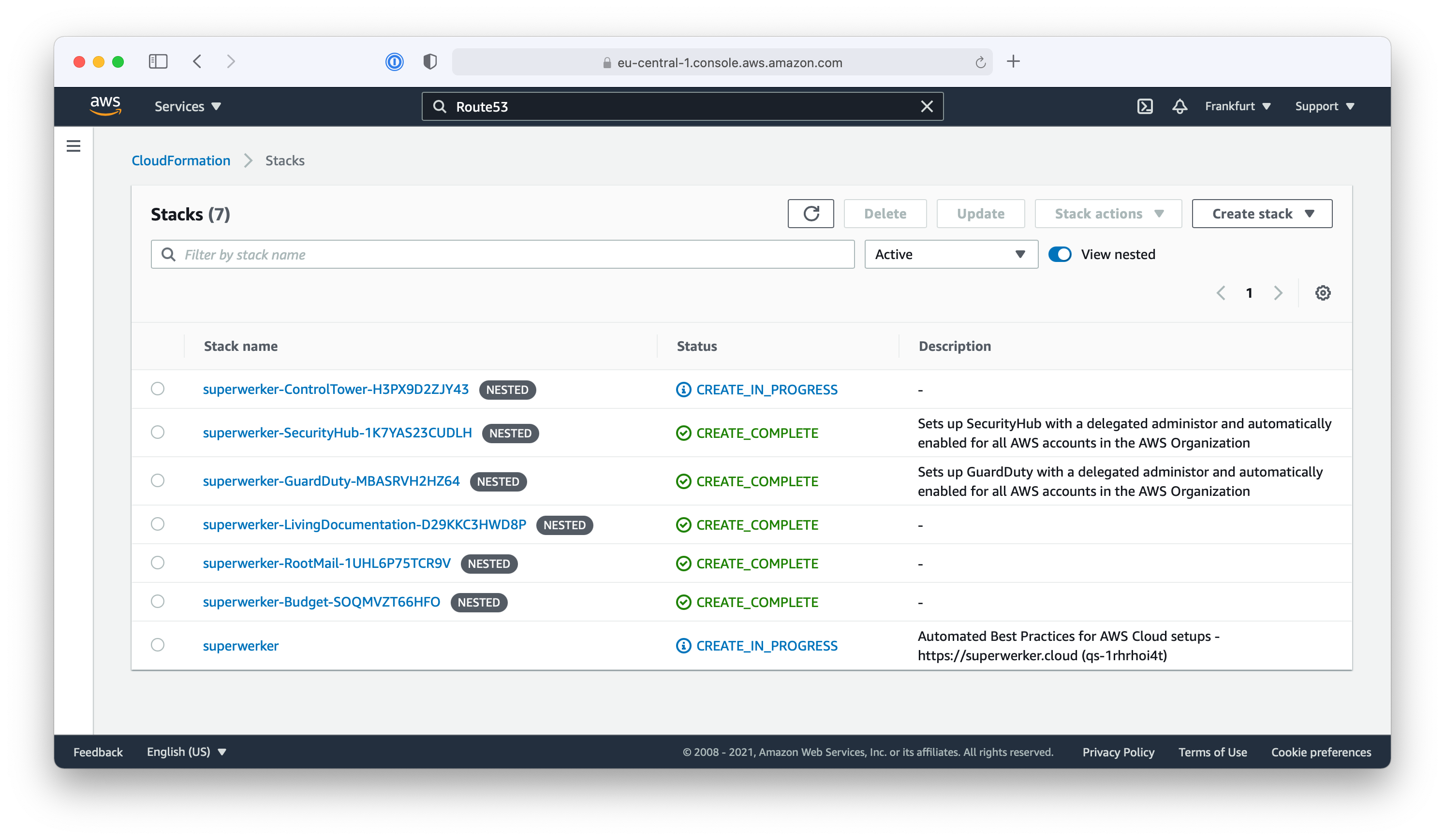
Task: Clear the Route53 search with X
Action: (x=927, y=107)
